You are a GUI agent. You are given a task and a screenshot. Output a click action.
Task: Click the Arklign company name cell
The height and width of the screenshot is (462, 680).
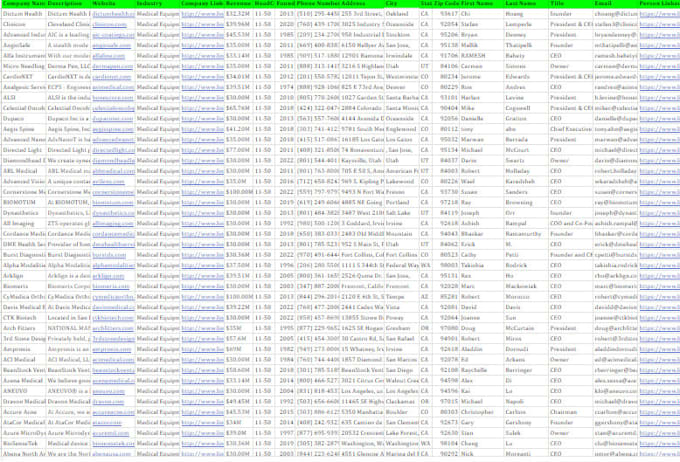tap(23, 276)
